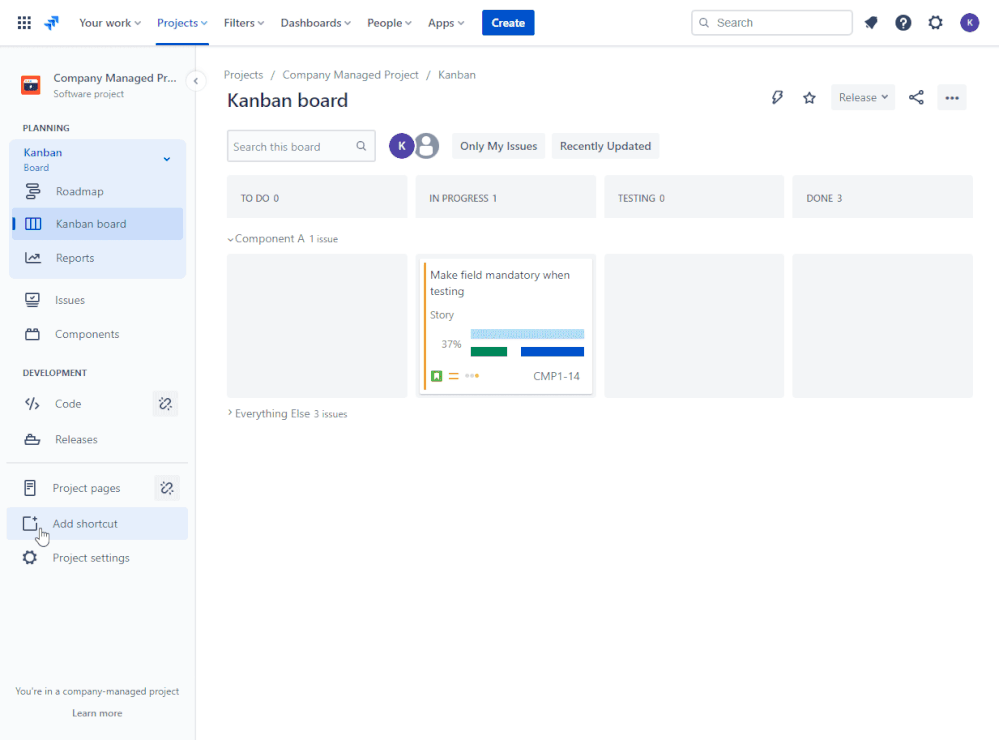Collapse the Component A swimlane
This screenshot has height=740, width=999.
pyautogui.click(x=231, y=239)
